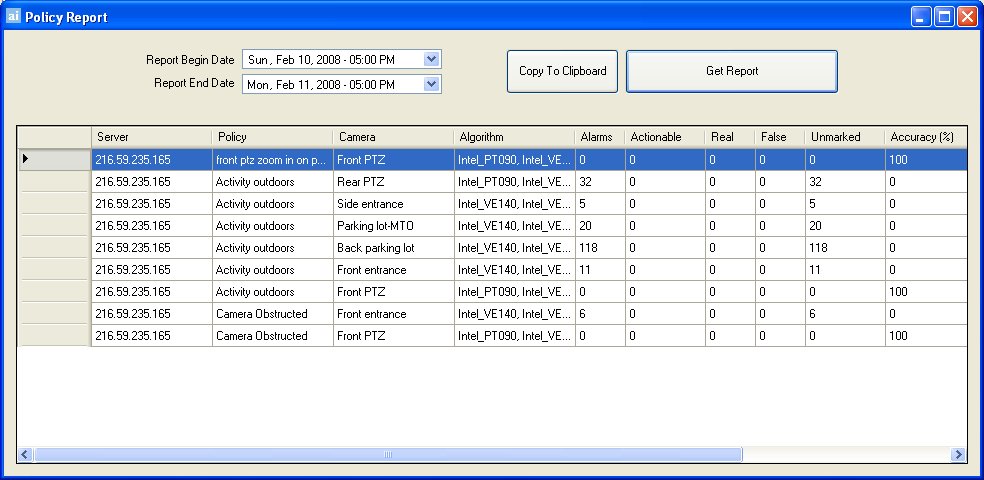Sort by the Policy column header
984x480 pixels.
coord(271,137)
